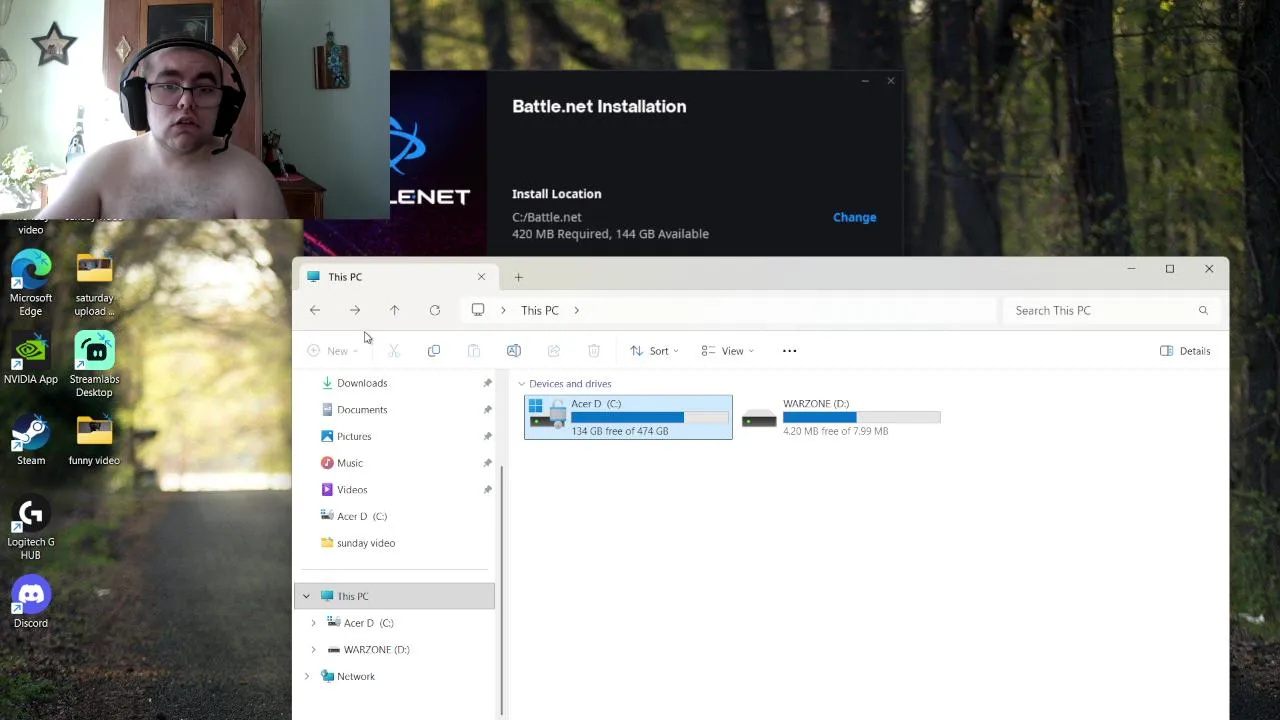Open a new File Explorer tab
The image size is (1280, 720).
518,277
